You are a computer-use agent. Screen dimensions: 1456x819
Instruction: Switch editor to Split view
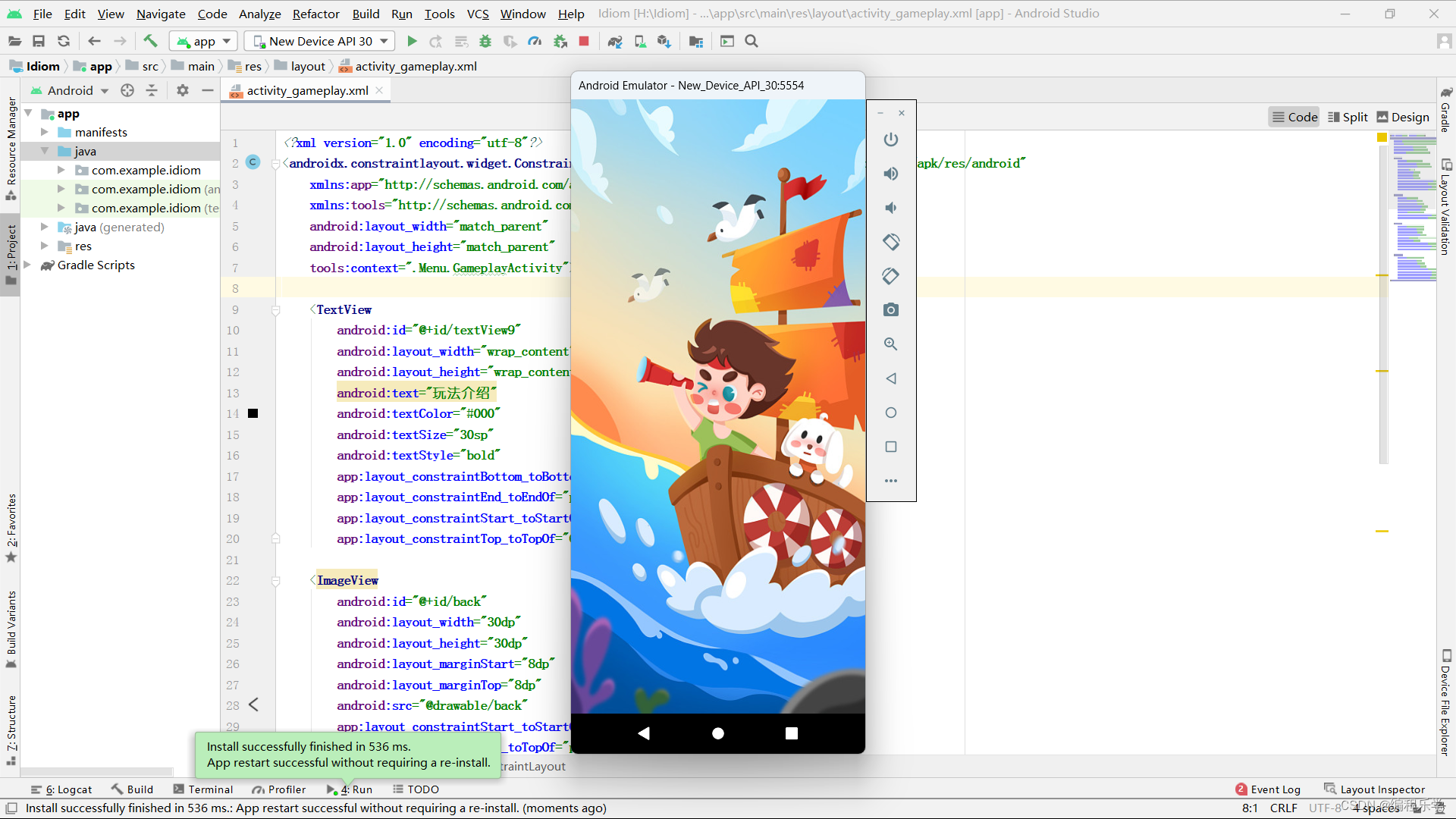point(1348,117)
